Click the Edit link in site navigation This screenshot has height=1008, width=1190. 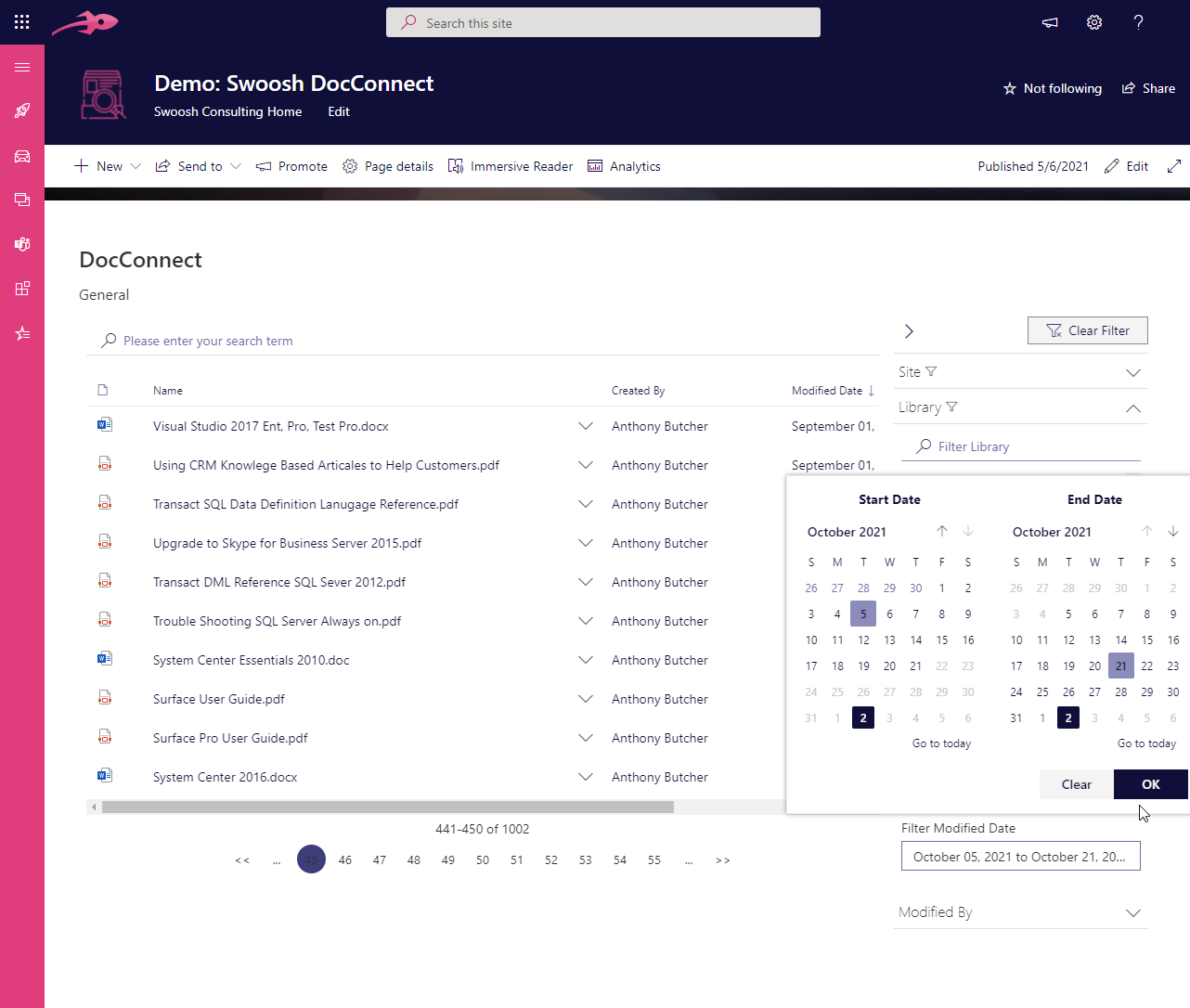[x=339, y=111]
